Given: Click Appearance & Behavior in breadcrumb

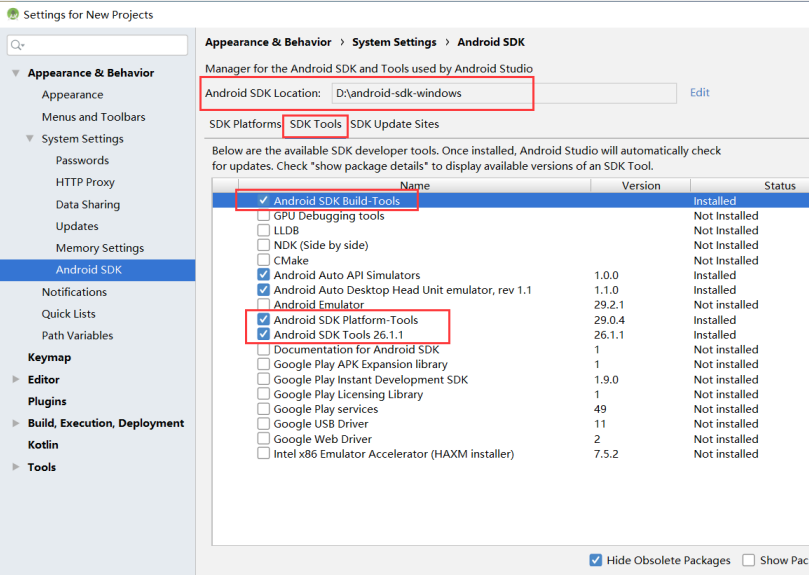Looking at the screenshot, I should pos(268,42).
